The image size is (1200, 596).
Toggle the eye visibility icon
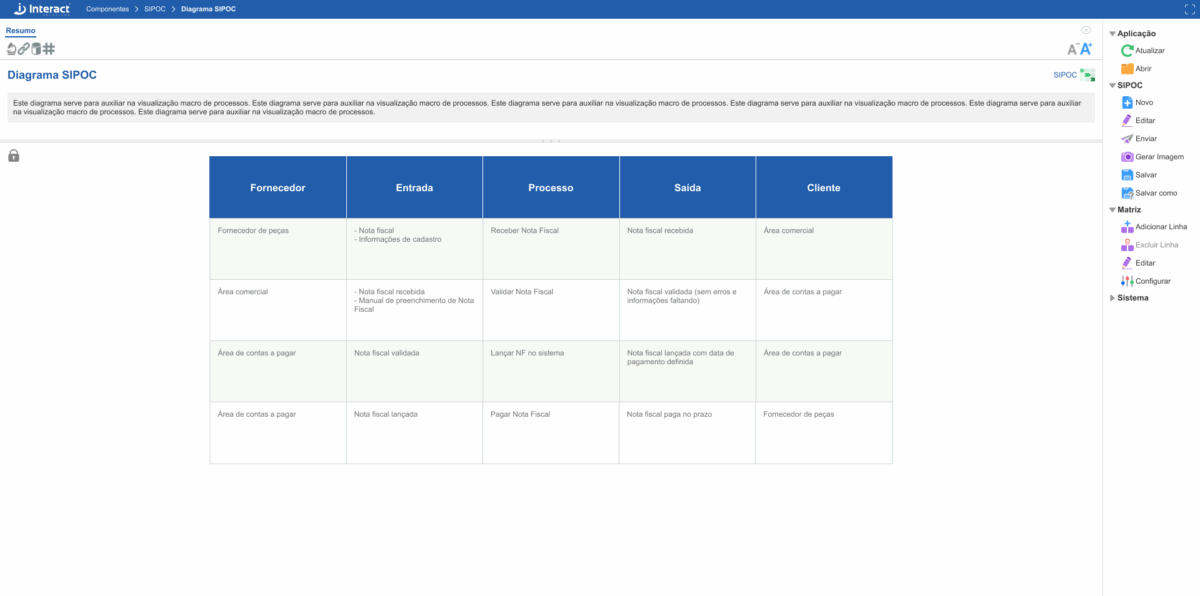tap(1086, 30)
